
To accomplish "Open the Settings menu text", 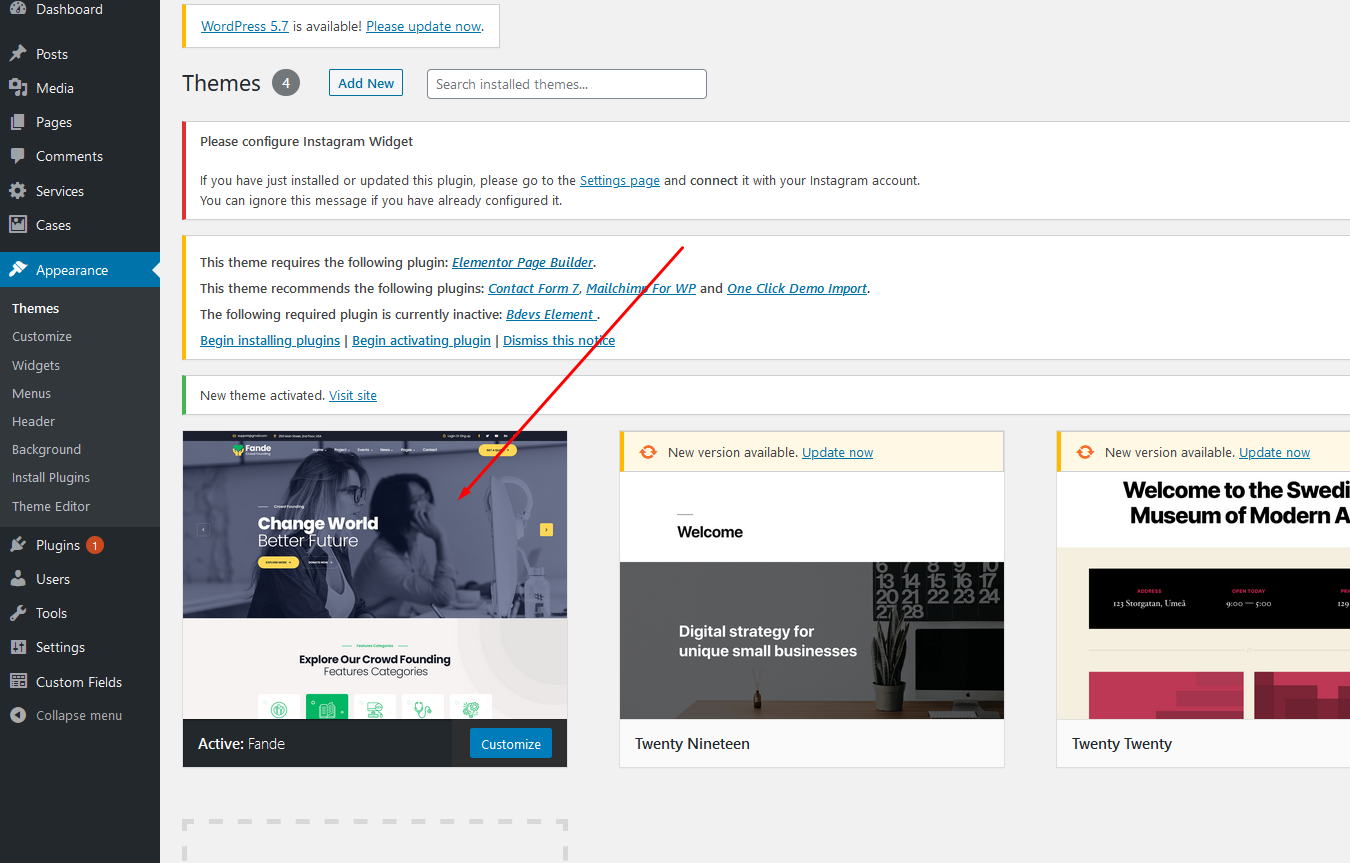I will point(60,647).
